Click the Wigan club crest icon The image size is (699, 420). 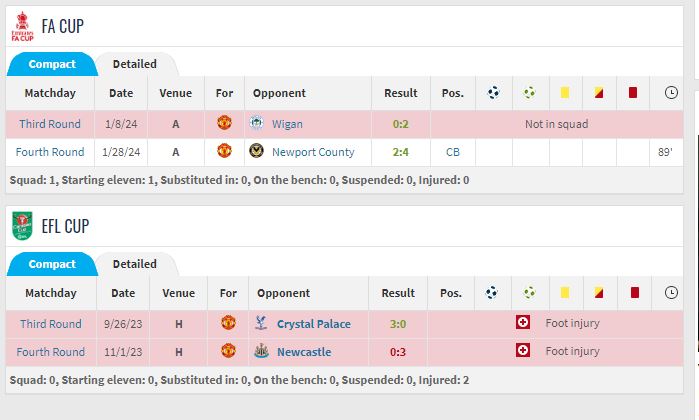[259, 124]
